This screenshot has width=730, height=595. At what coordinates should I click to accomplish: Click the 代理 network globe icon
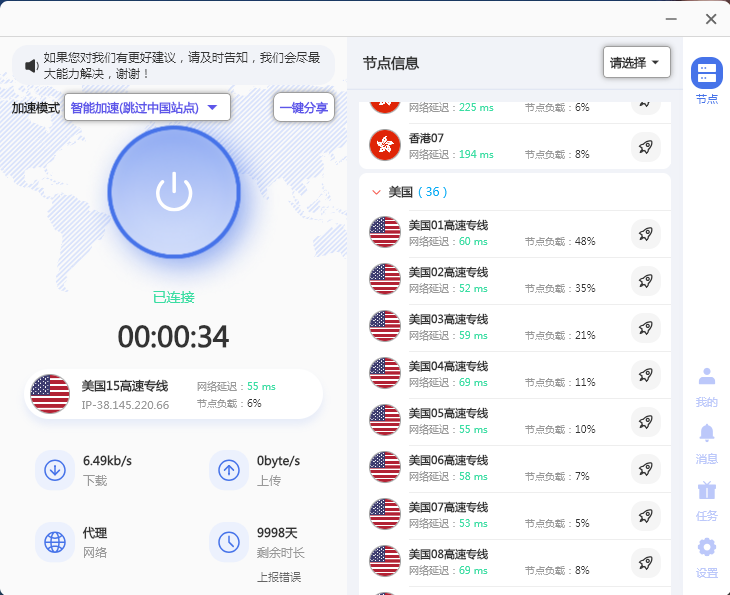click(55, 542)
